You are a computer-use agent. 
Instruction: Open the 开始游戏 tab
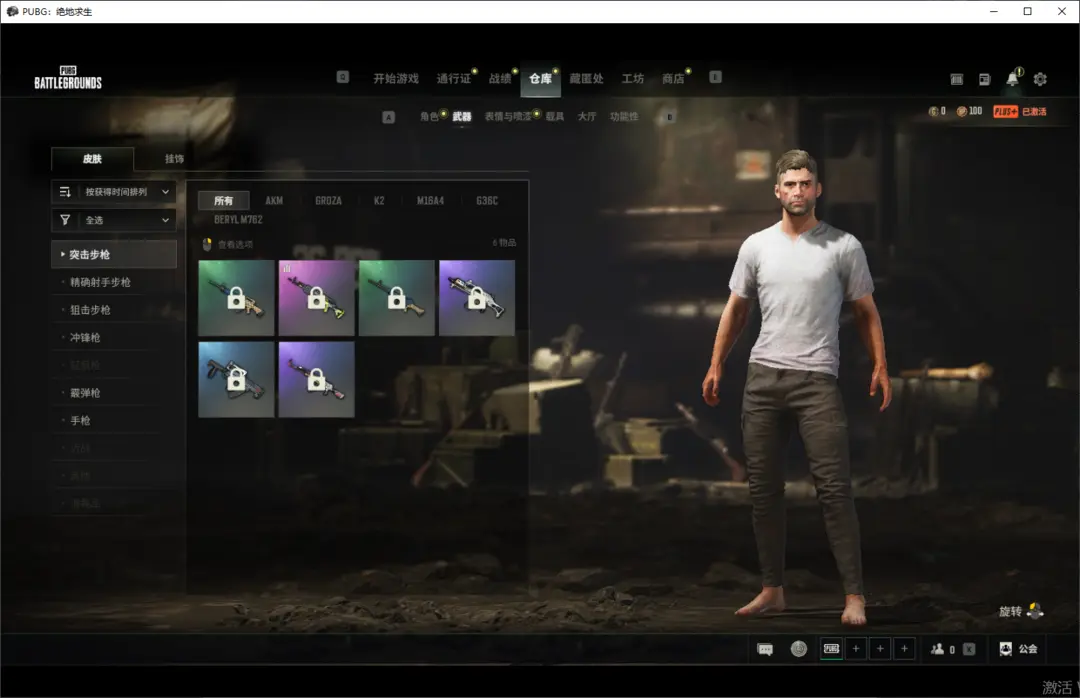[396, 79]
